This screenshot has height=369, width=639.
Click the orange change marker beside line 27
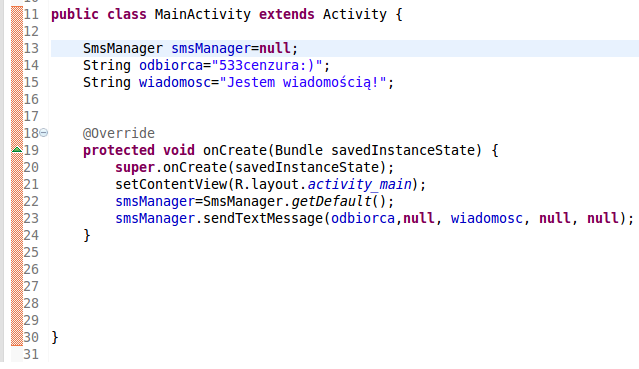point(17,286)
